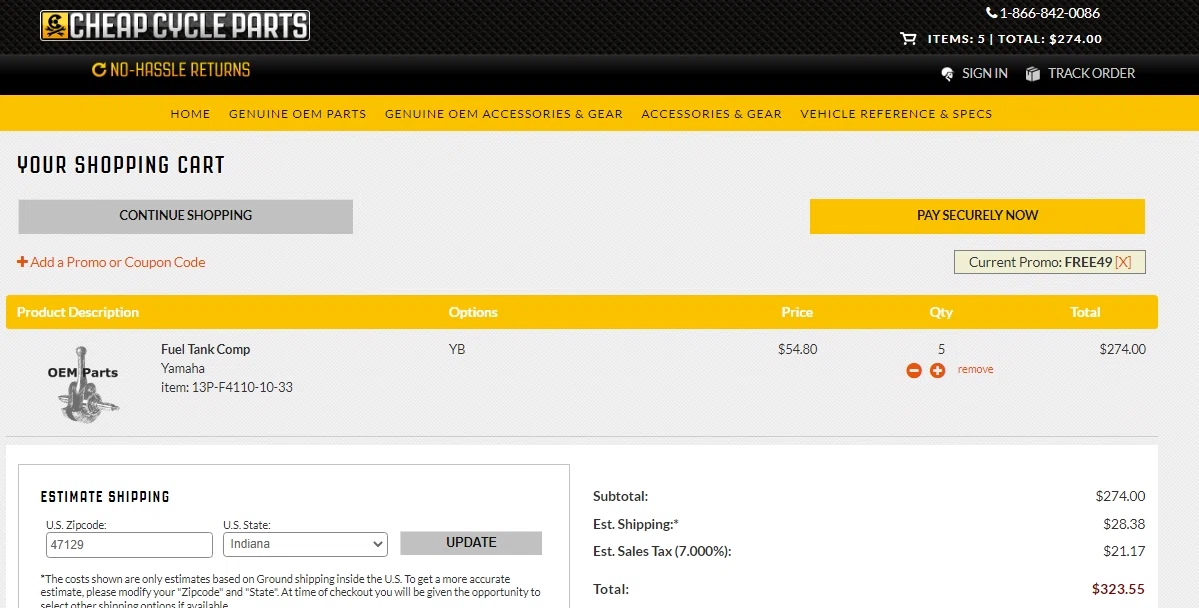
Task: Click the Product Description column header
Action: tap(78, 312)
